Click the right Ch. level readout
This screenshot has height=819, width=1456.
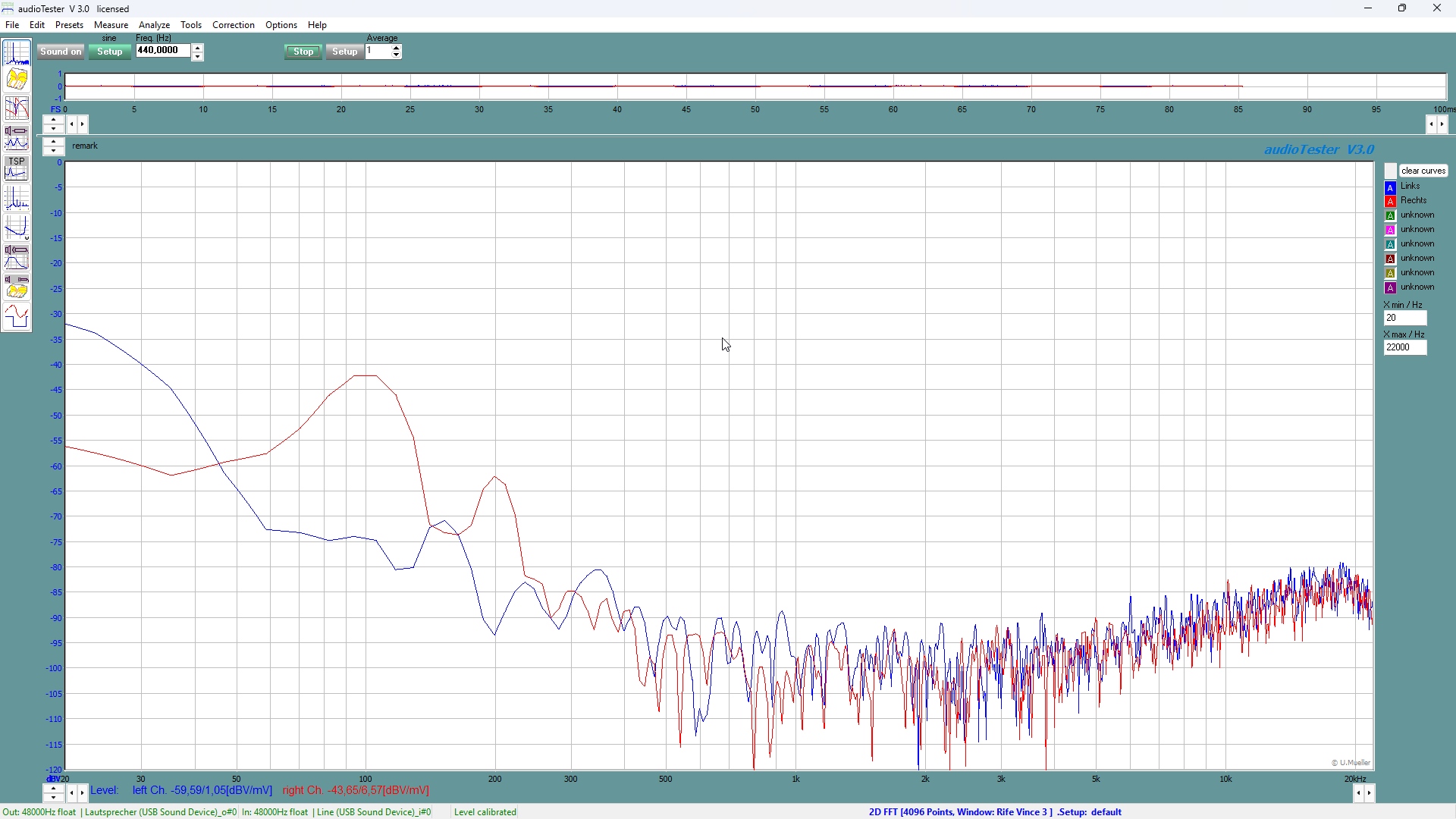356,790
